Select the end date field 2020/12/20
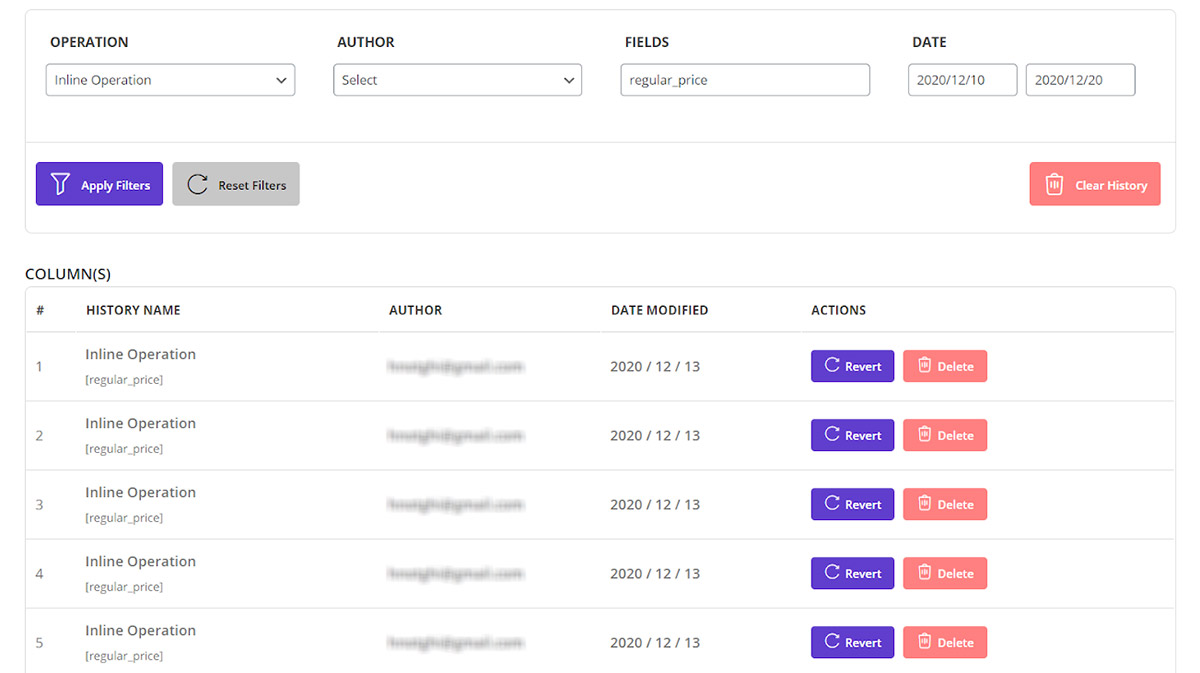 (1080, 80)
